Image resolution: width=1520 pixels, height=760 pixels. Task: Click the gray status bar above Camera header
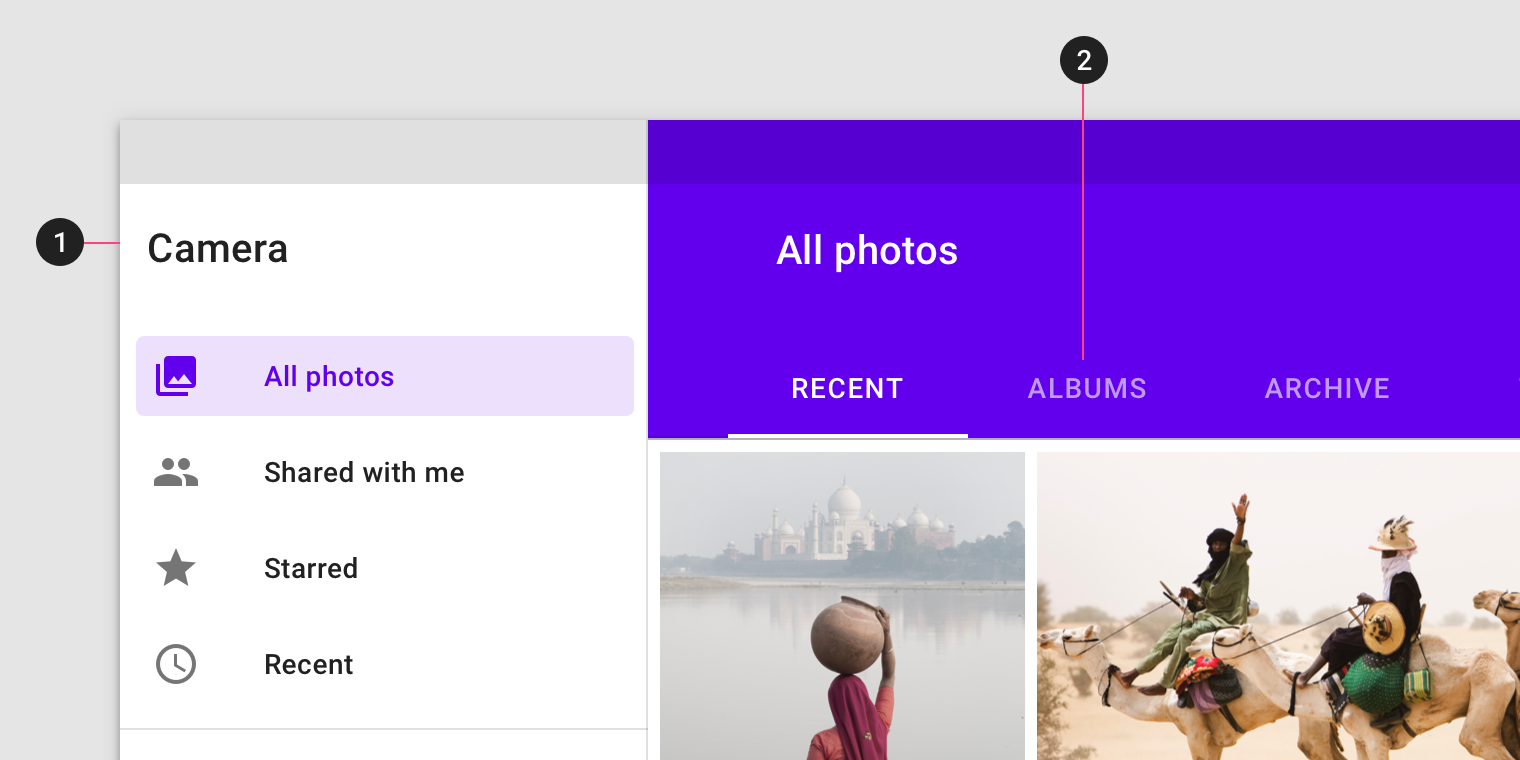point(384,152)
